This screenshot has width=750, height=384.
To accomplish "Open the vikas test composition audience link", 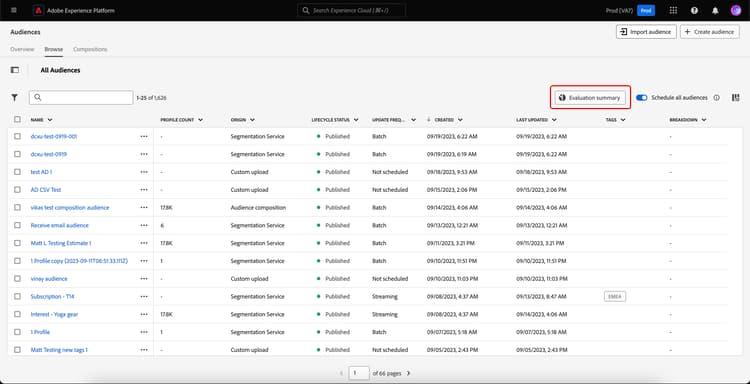I will [70, 208].
